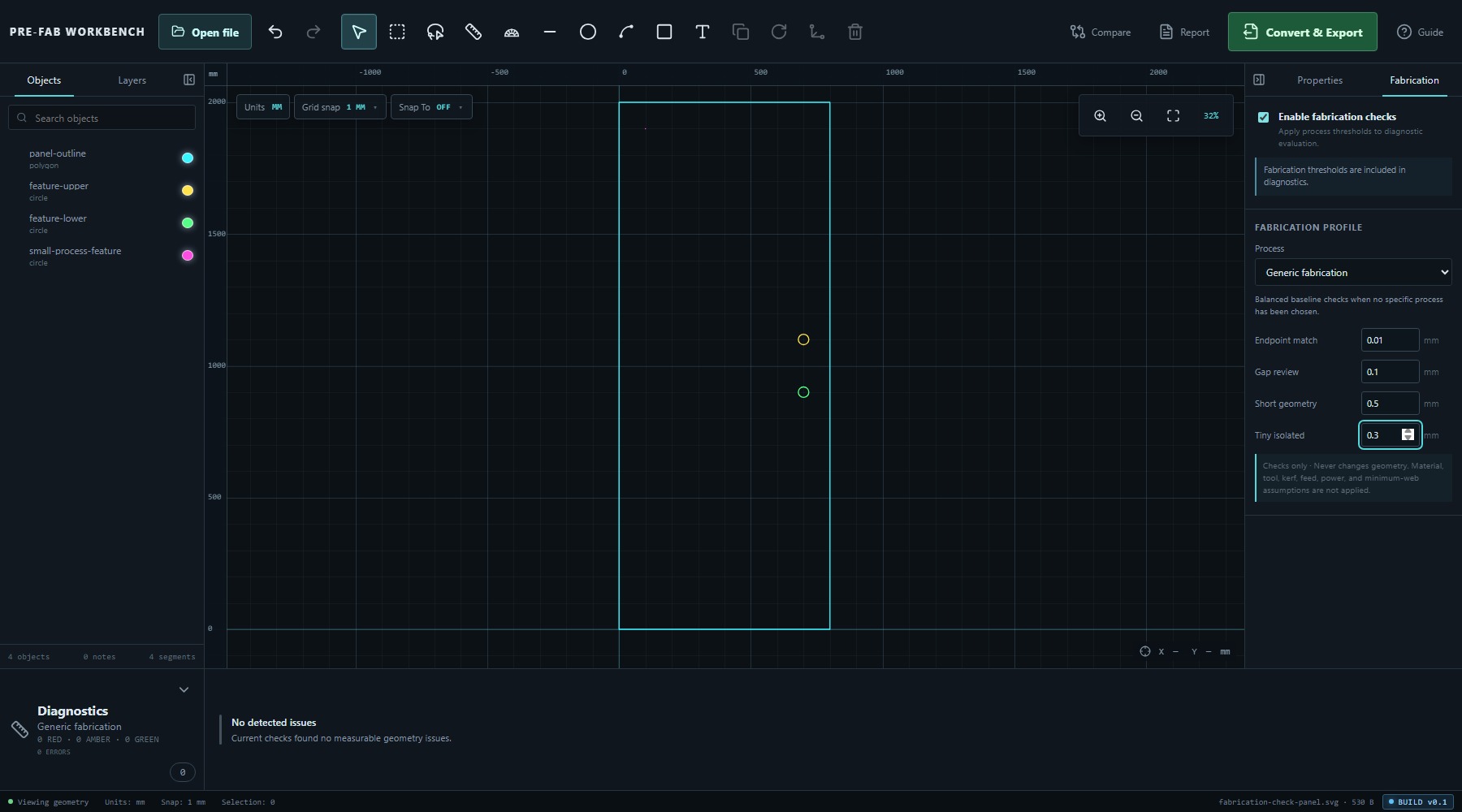Open the Process dropdown
The image size is (1462, 812).
1352,272
